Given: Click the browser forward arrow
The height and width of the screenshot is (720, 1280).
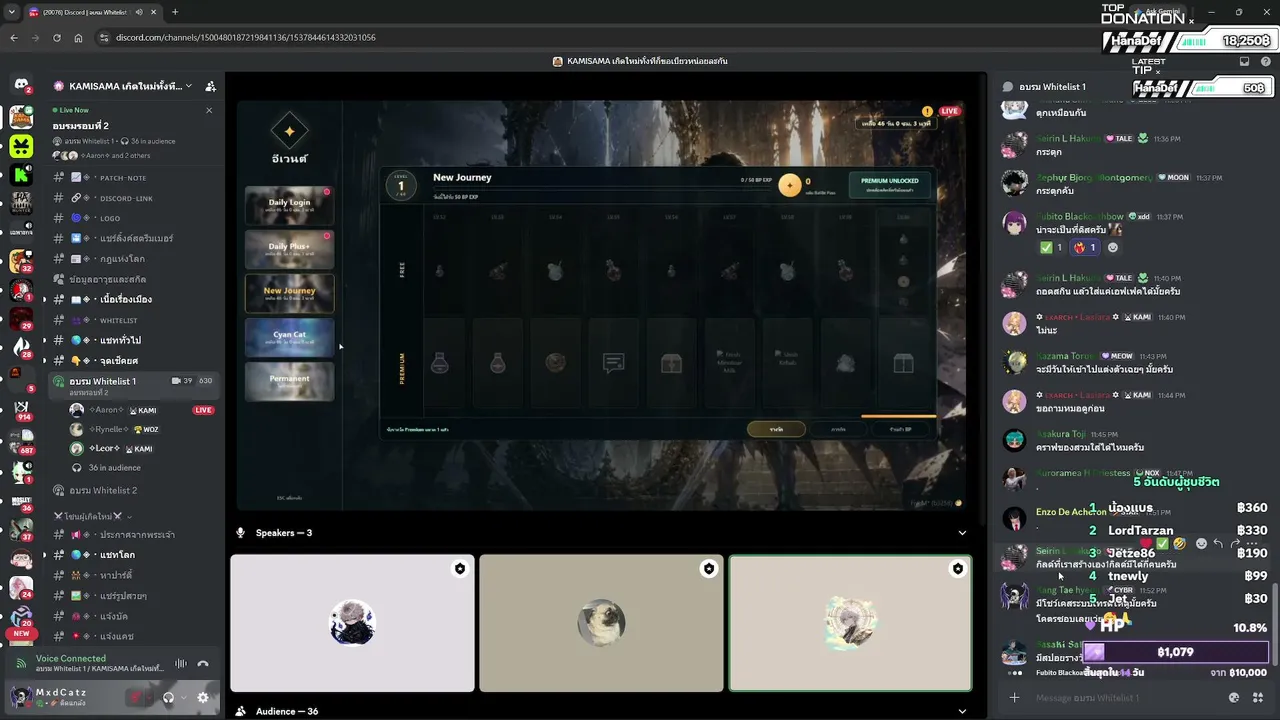Looking at the screenshot, I should 36,38.
